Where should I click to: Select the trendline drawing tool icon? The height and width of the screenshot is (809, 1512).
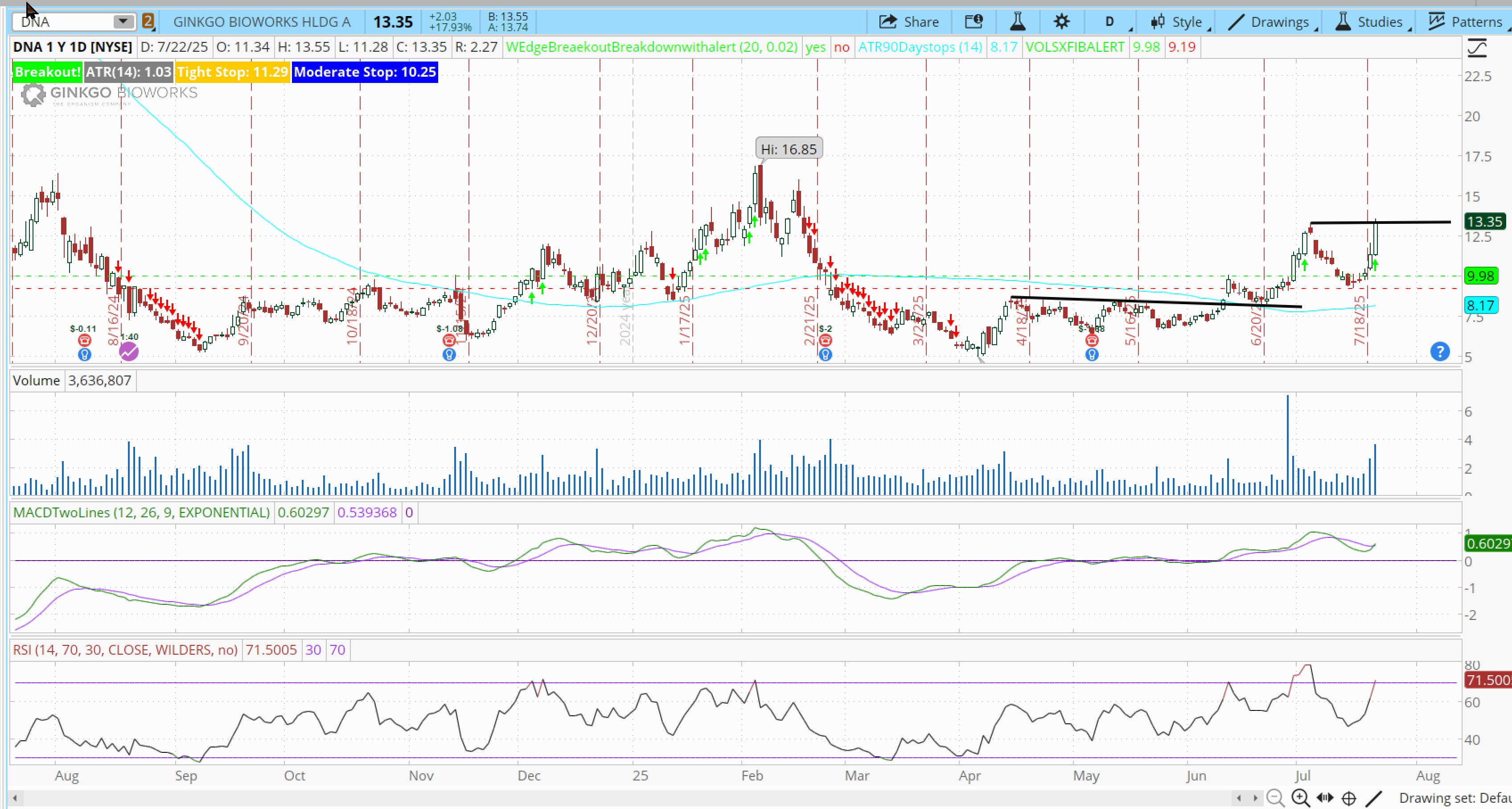(x=1374, y=798)
